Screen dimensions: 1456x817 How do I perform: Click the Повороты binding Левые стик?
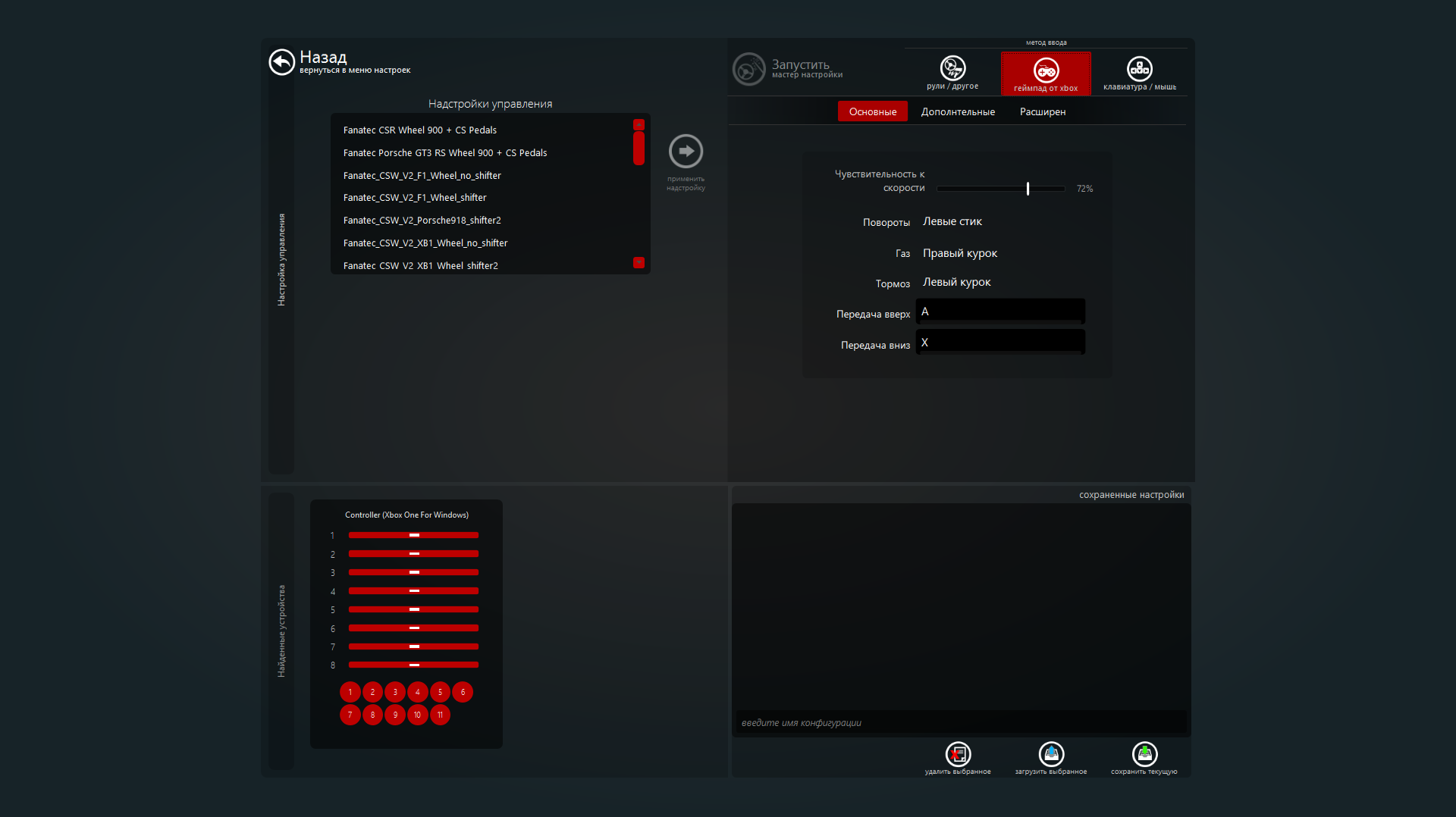click(x=952, y=221)
